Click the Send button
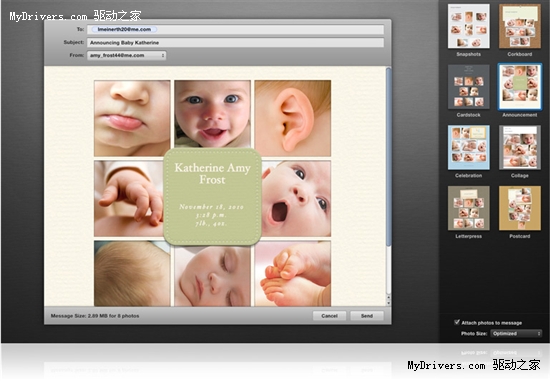 tap(367, 316)
